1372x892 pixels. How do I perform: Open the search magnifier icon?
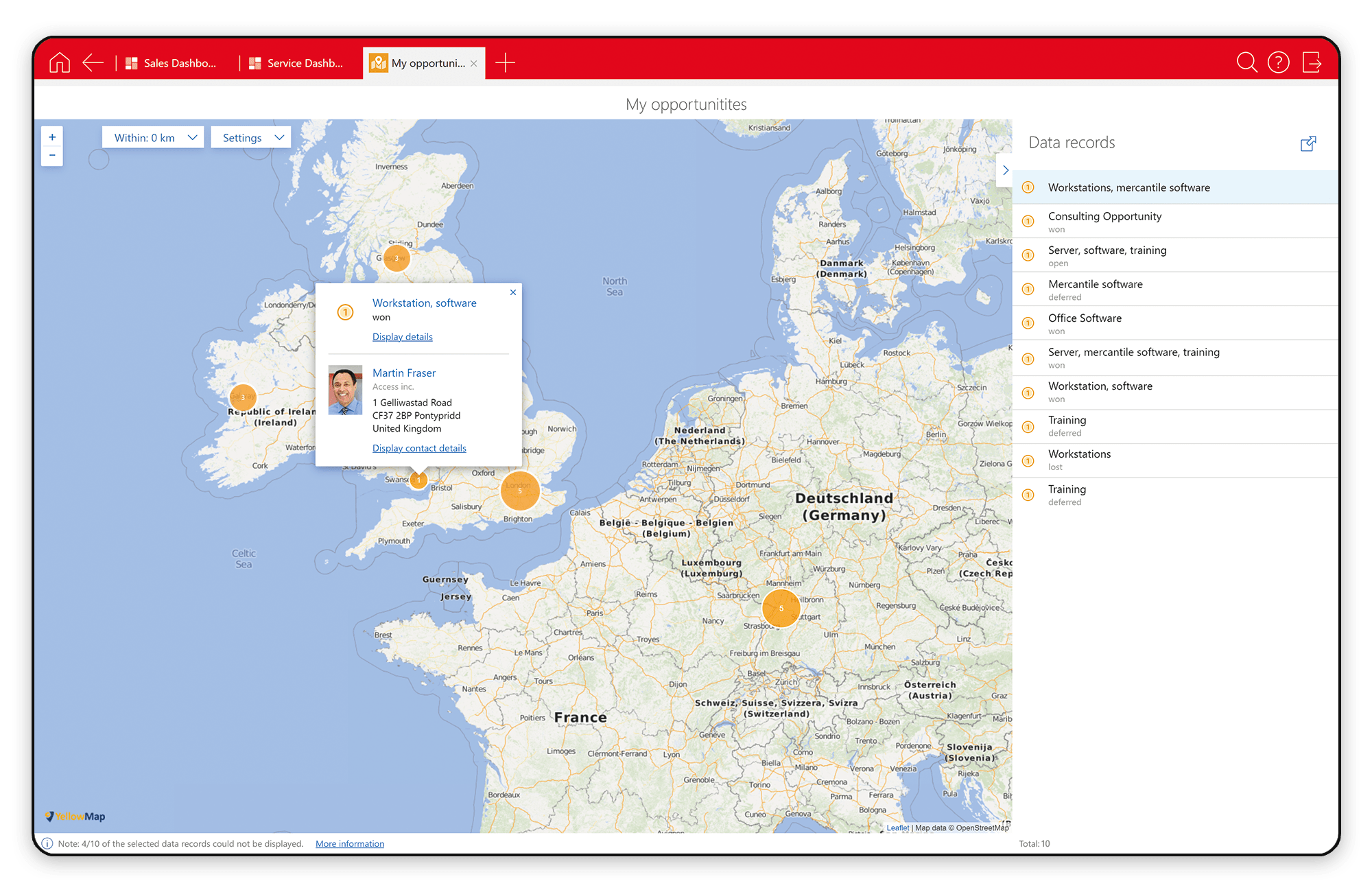(x=1246, y=62)
